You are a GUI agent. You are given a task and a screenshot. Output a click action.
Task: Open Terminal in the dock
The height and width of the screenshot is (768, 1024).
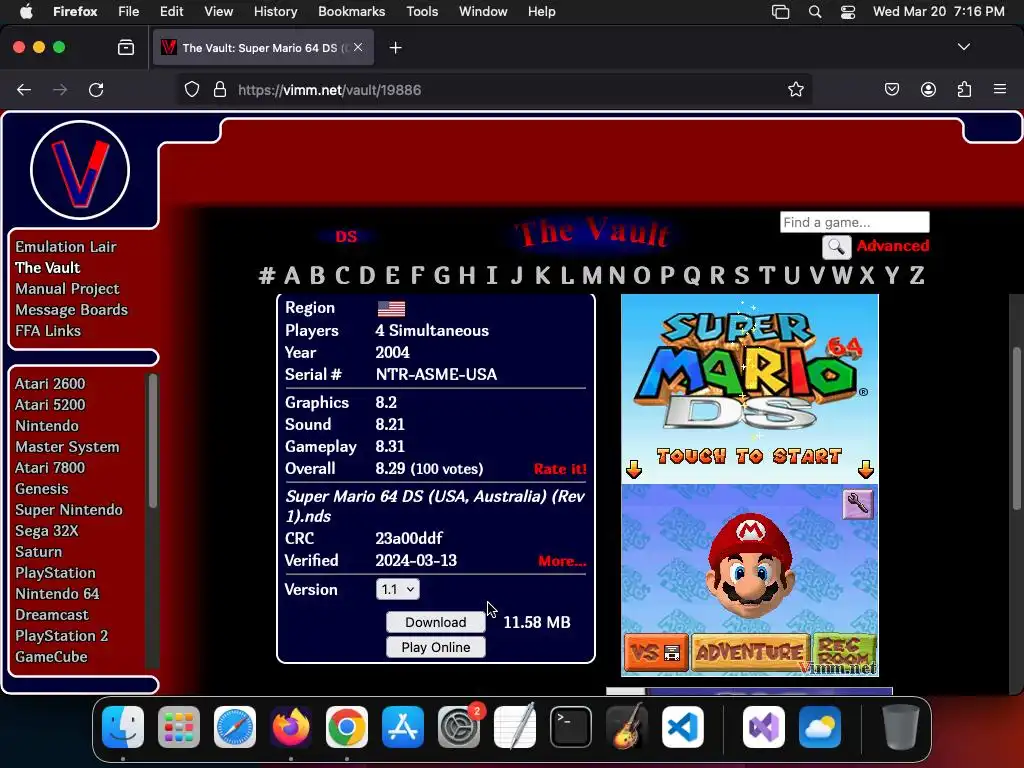571,727
